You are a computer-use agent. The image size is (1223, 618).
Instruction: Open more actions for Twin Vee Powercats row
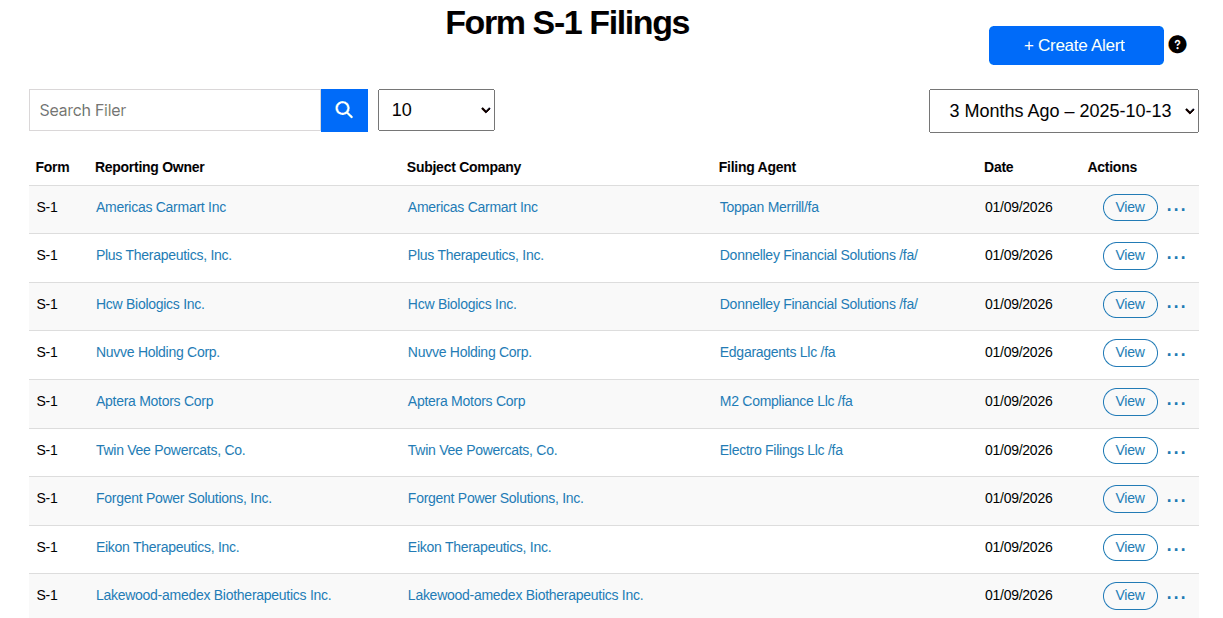coord(1176,452)
